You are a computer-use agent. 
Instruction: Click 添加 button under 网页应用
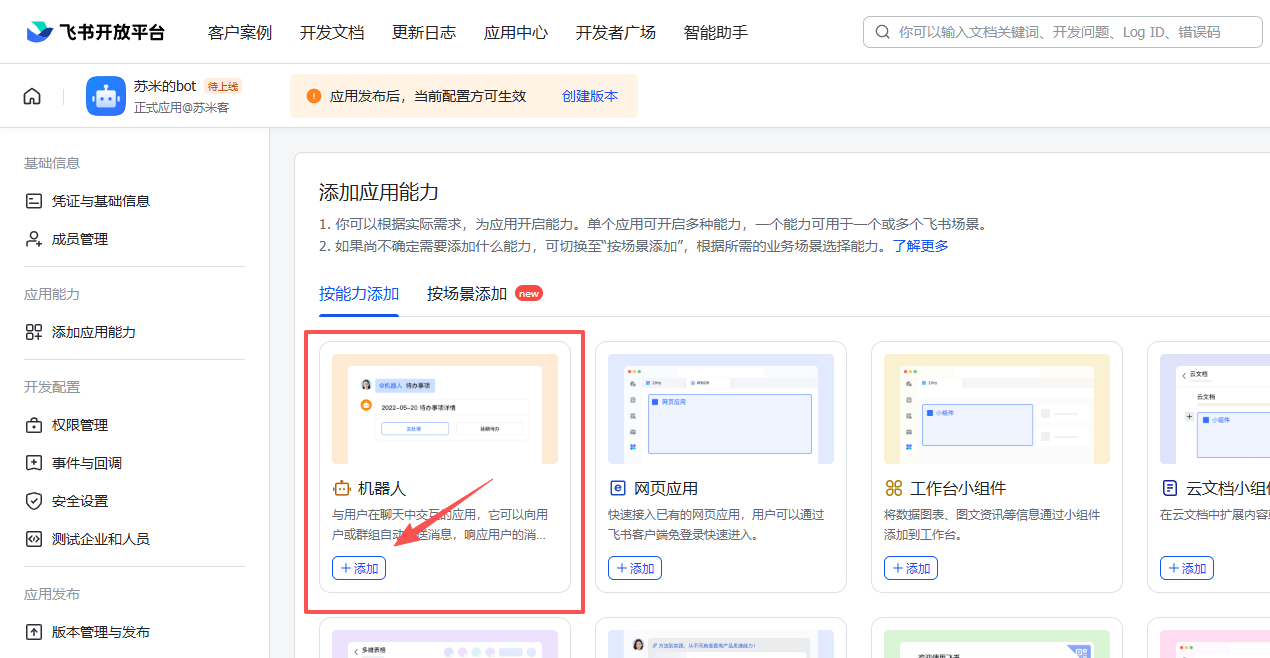635,568
